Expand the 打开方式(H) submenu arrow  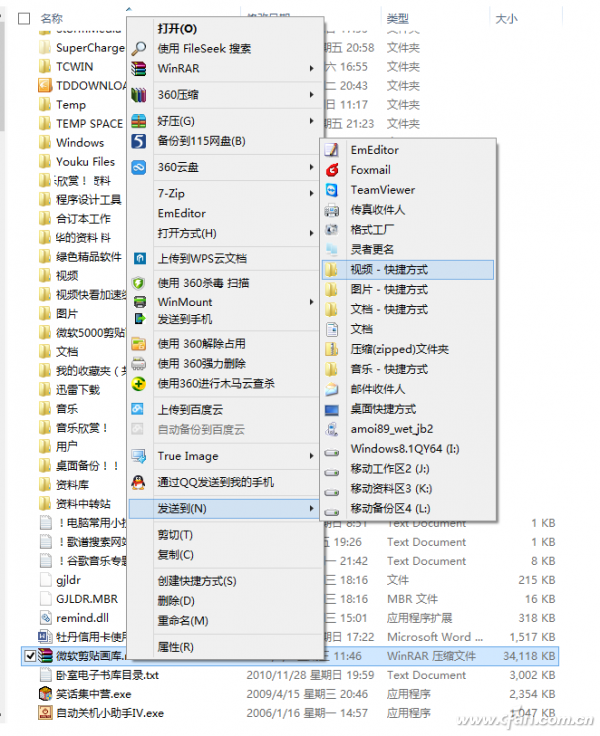311,233
